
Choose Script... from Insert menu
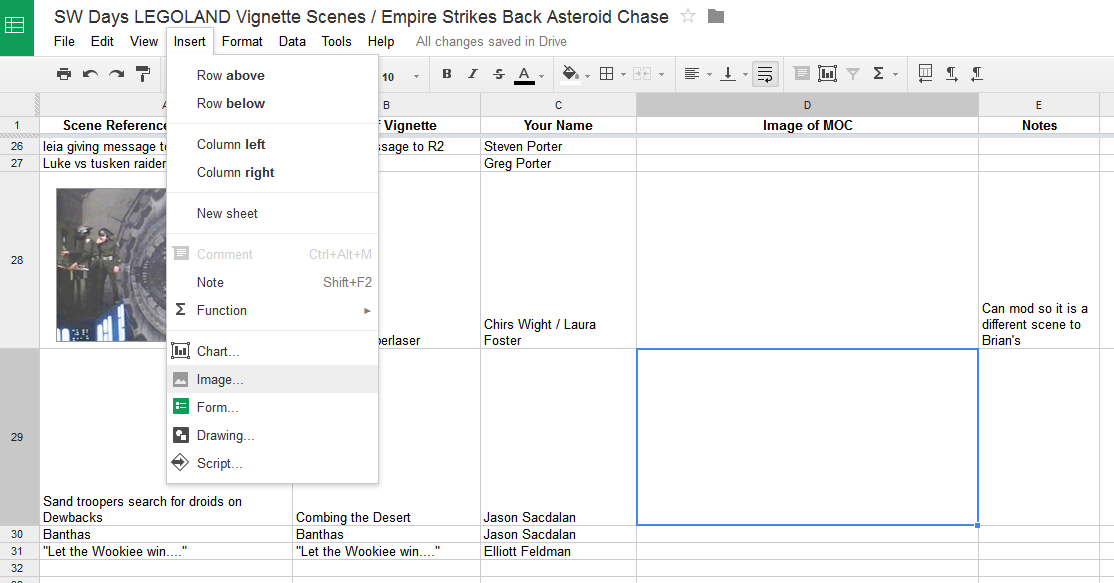(x=272, y=463)
